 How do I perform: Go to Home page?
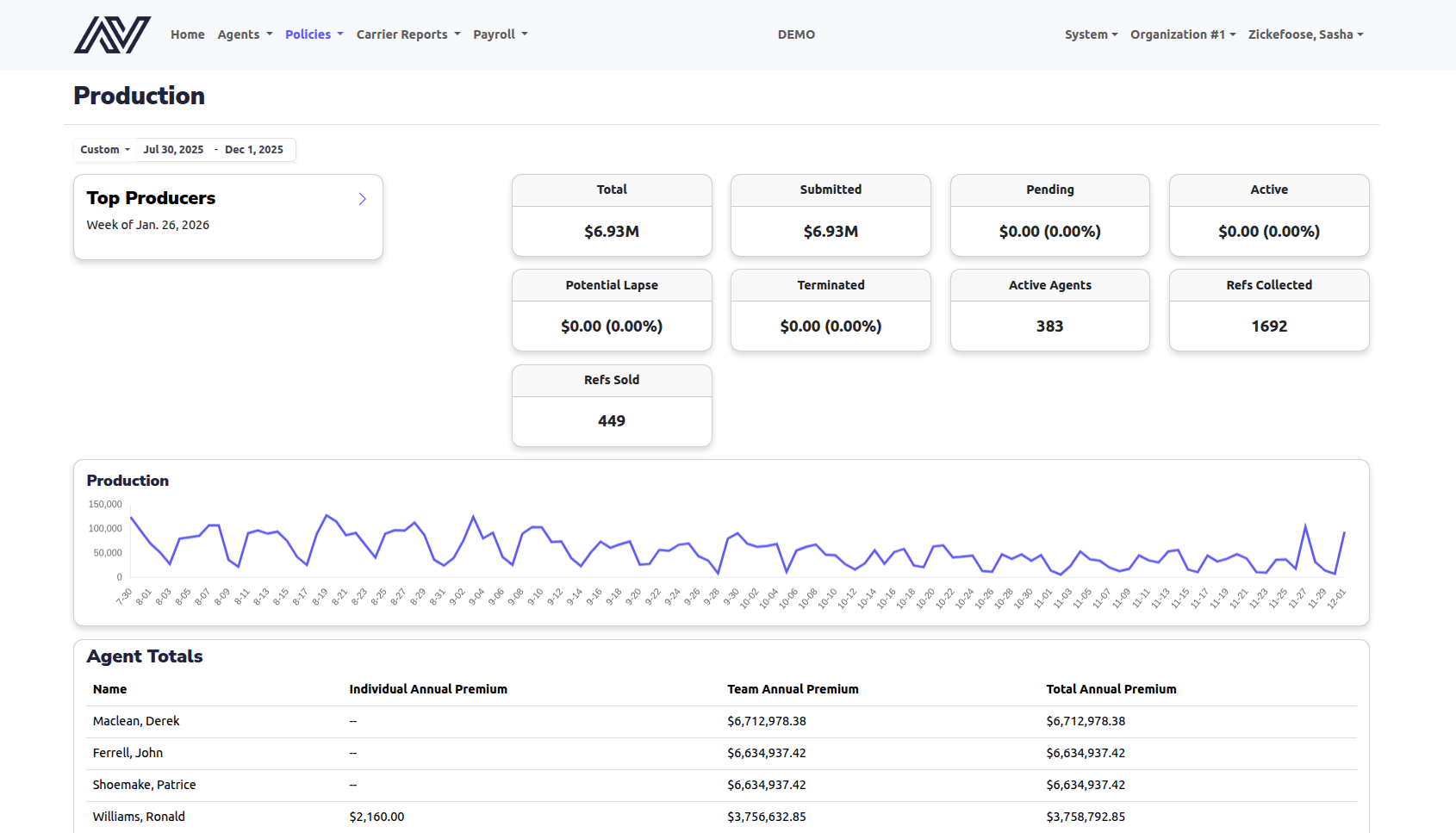[x=187, y=34]
